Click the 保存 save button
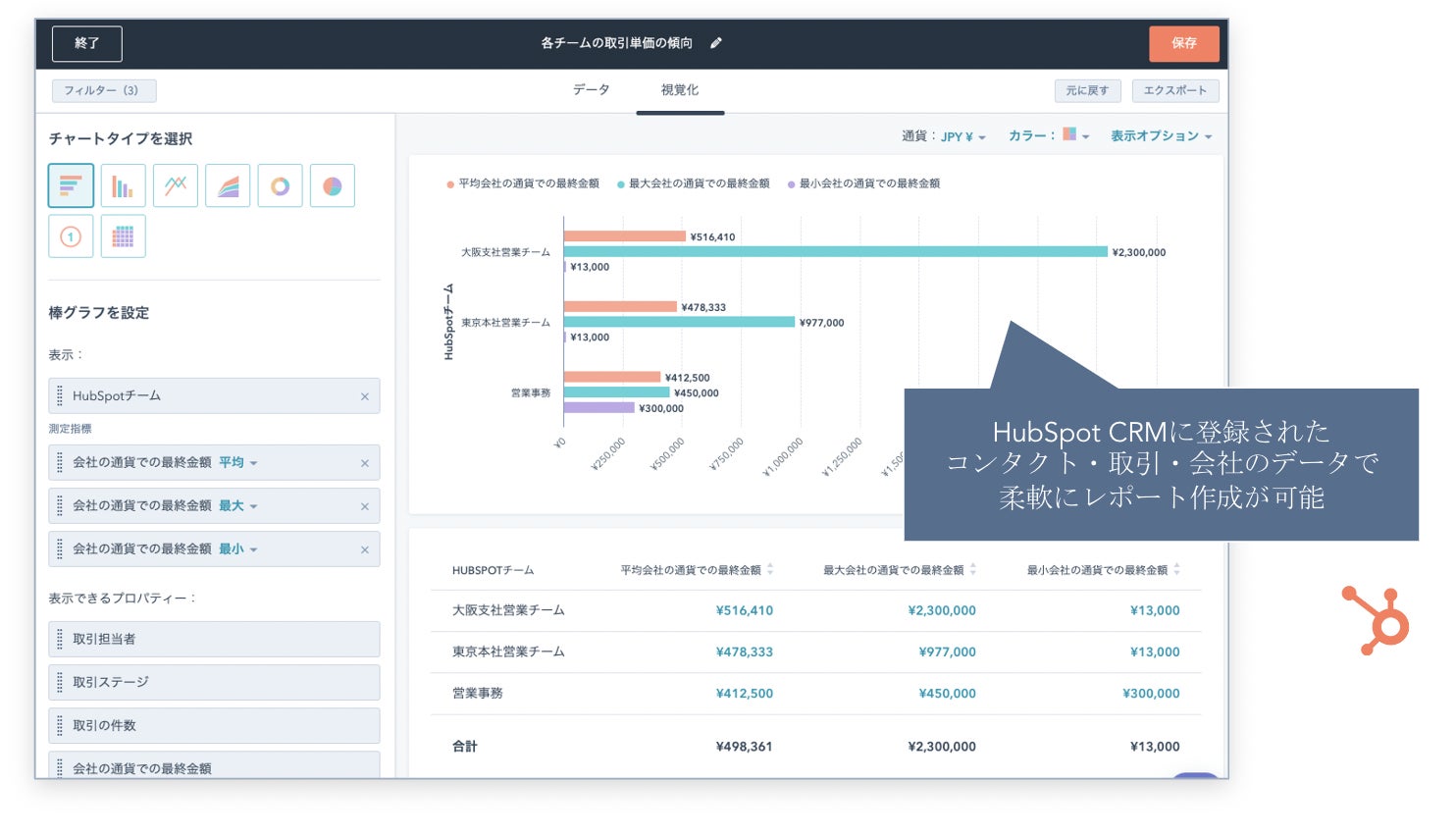The height and width of the screenshot is (834, 1456). [1184, 43]
